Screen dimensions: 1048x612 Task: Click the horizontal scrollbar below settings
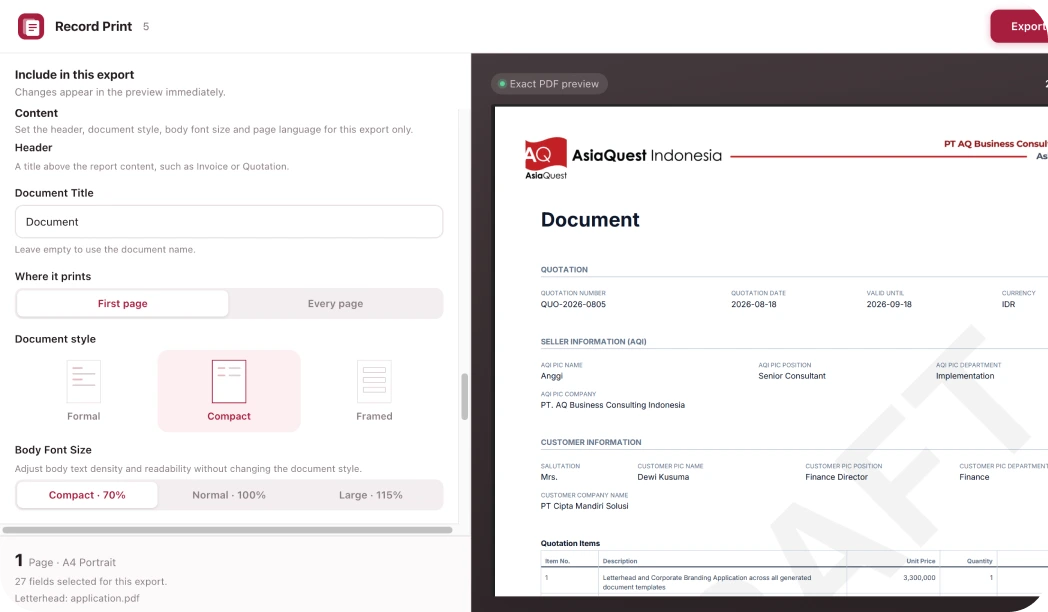click(227, 530)
